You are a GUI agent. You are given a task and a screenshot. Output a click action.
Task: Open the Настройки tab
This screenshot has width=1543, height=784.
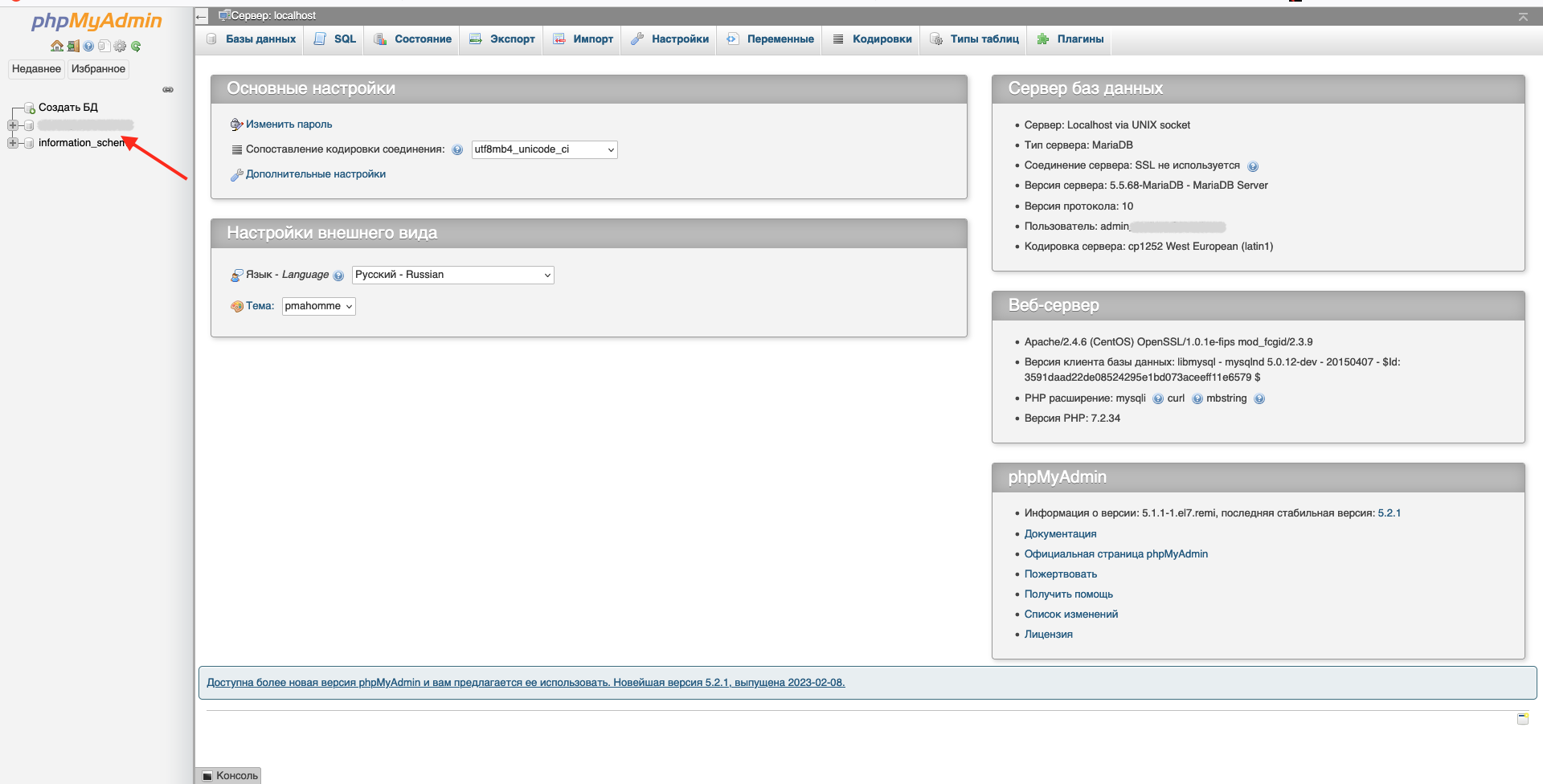point(670,39)
